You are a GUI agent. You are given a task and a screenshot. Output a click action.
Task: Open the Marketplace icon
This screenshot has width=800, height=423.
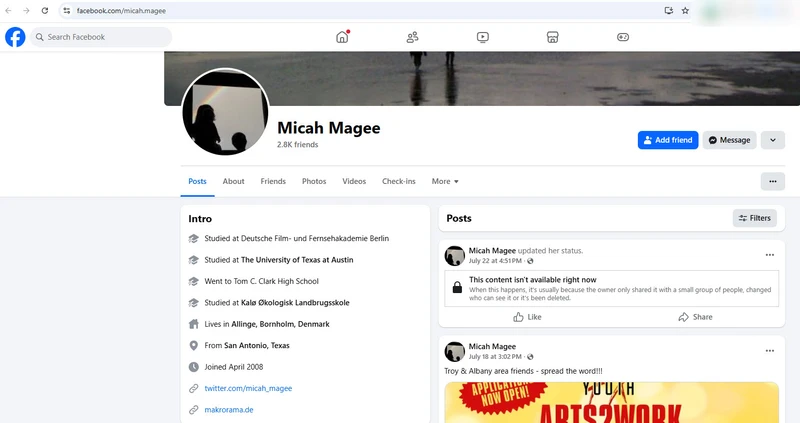coord(553,37)
